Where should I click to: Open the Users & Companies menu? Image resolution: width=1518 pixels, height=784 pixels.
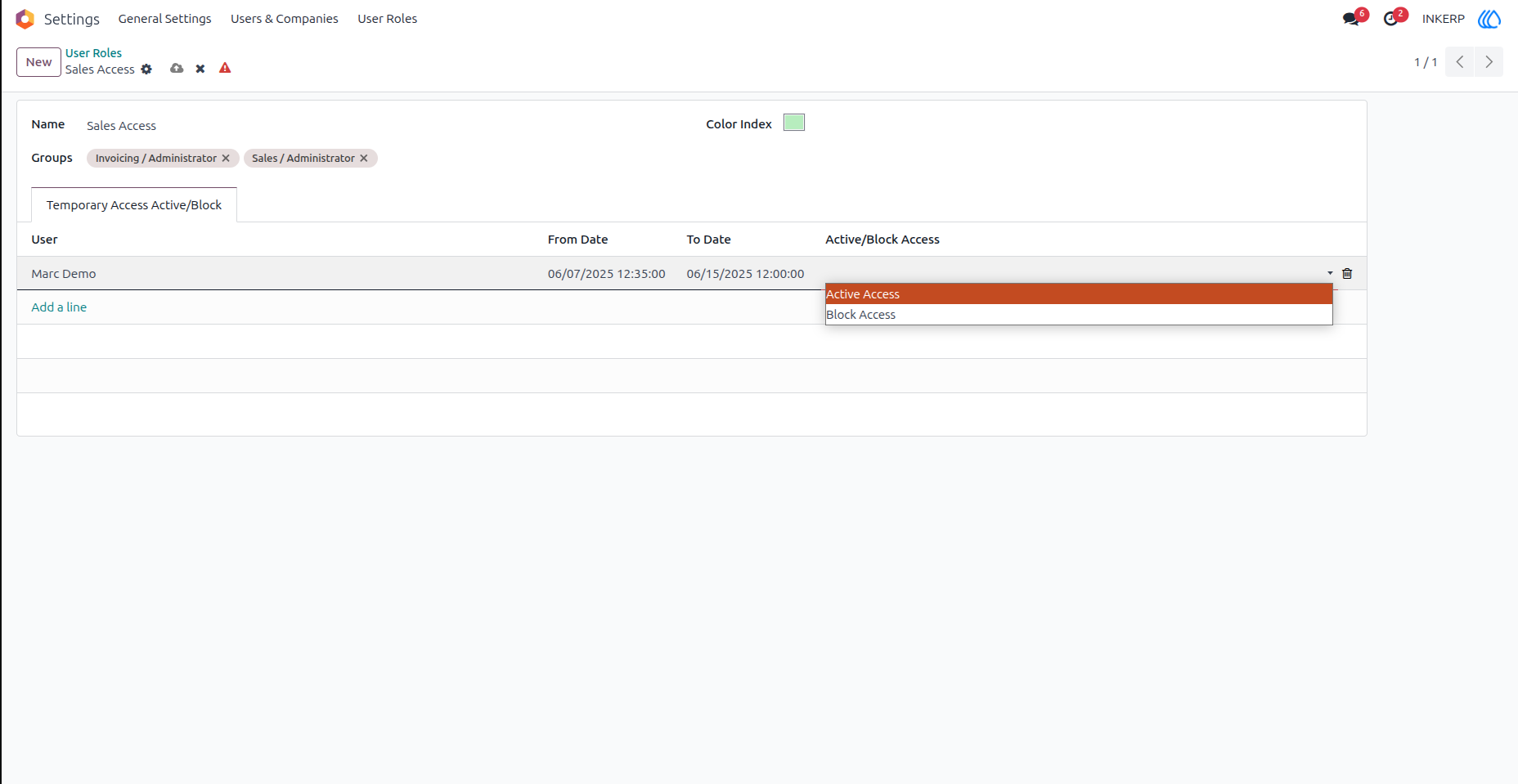285,19
